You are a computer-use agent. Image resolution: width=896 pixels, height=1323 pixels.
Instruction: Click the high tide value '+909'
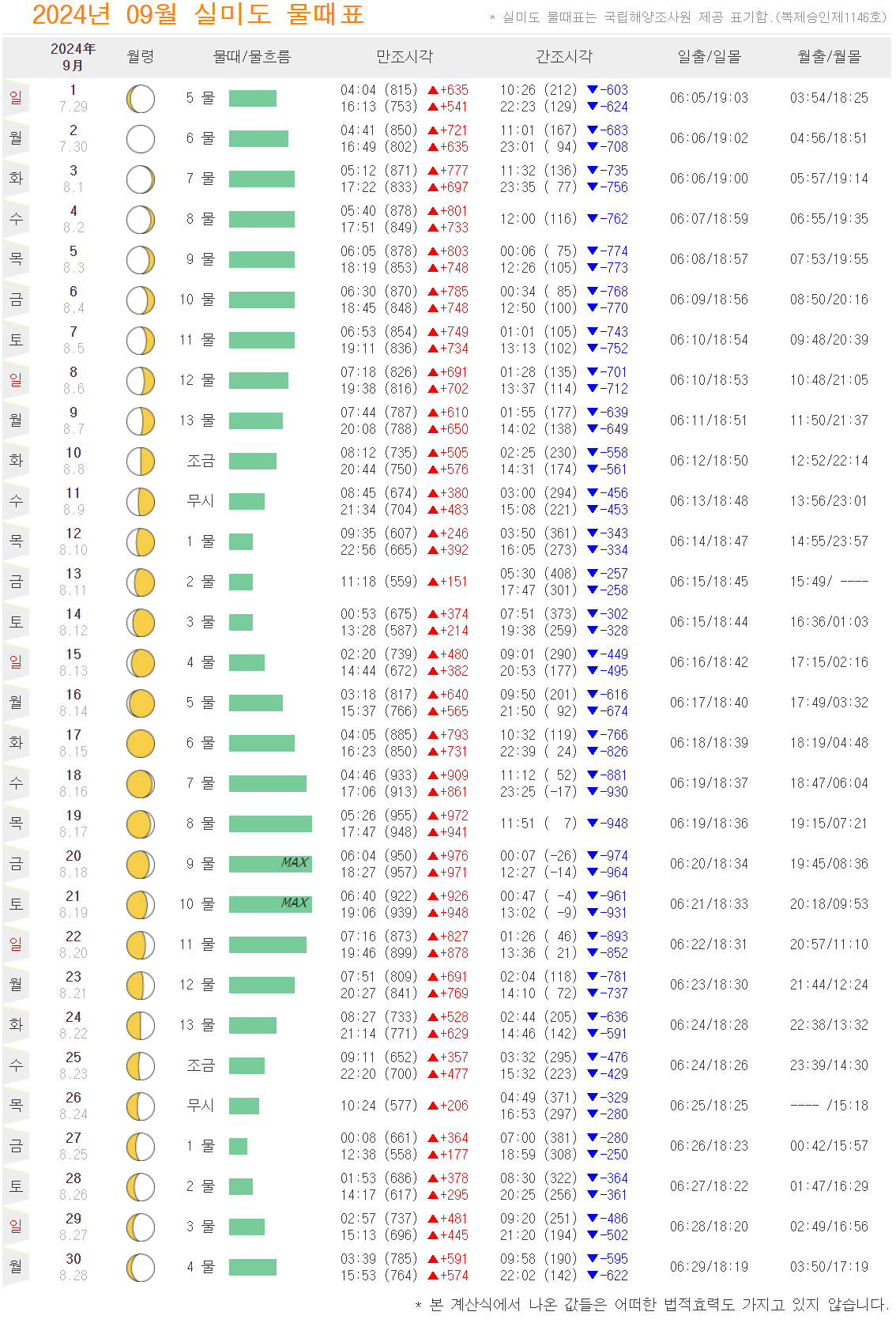(x=454, y=775)
